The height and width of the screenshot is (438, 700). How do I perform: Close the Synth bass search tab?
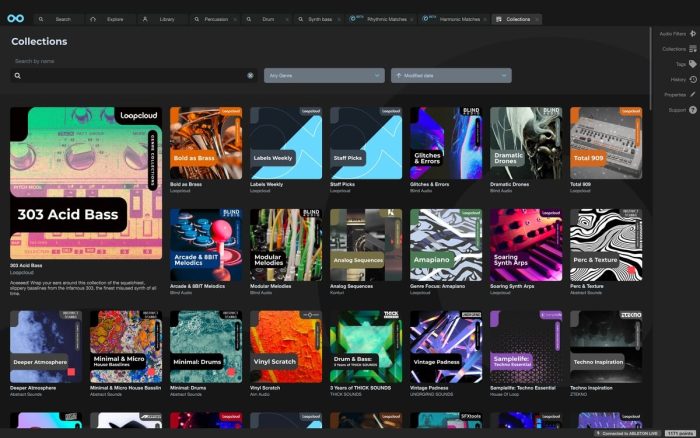pos(339,20)
